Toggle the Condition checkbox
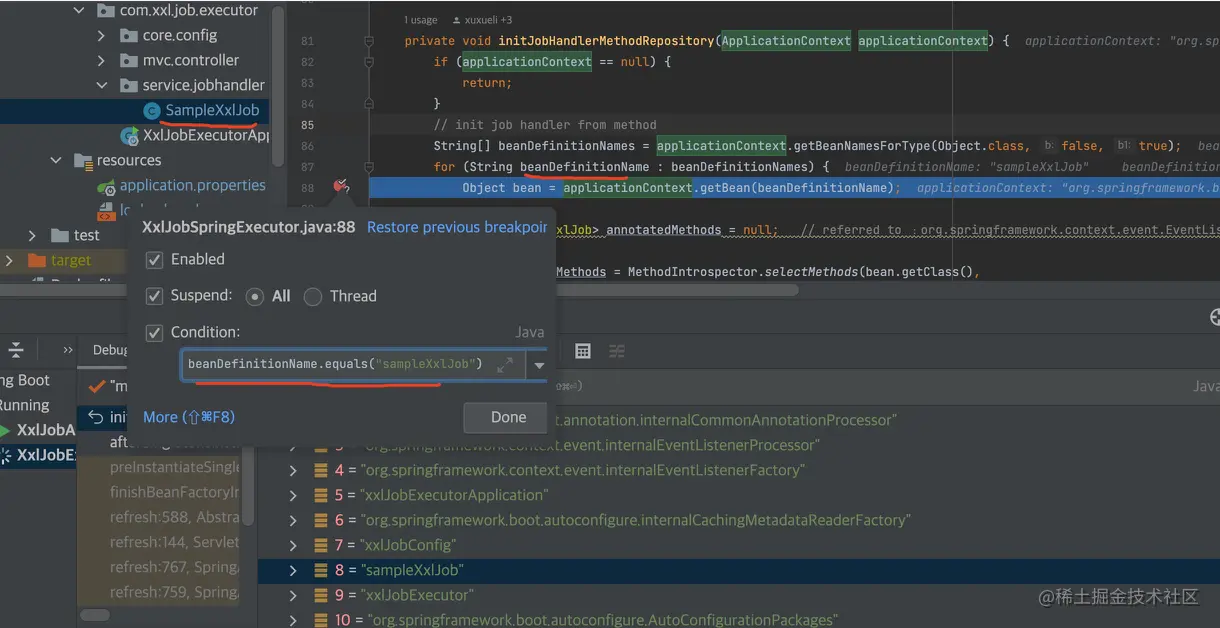This screenshot has width=1220, height=628. [x=154, y=332]
